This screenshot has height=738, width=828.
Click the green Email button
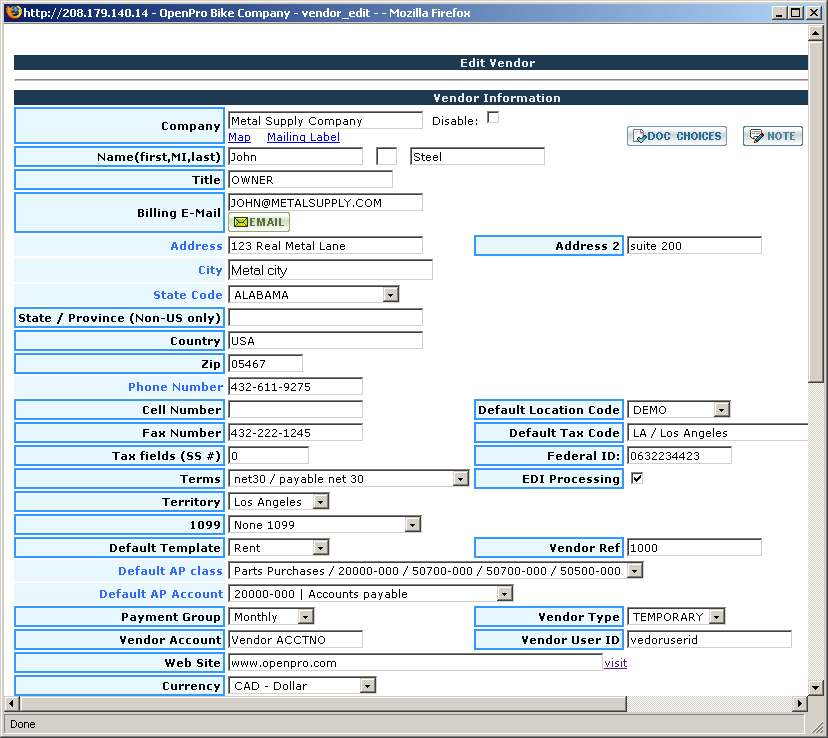(259, 222)
